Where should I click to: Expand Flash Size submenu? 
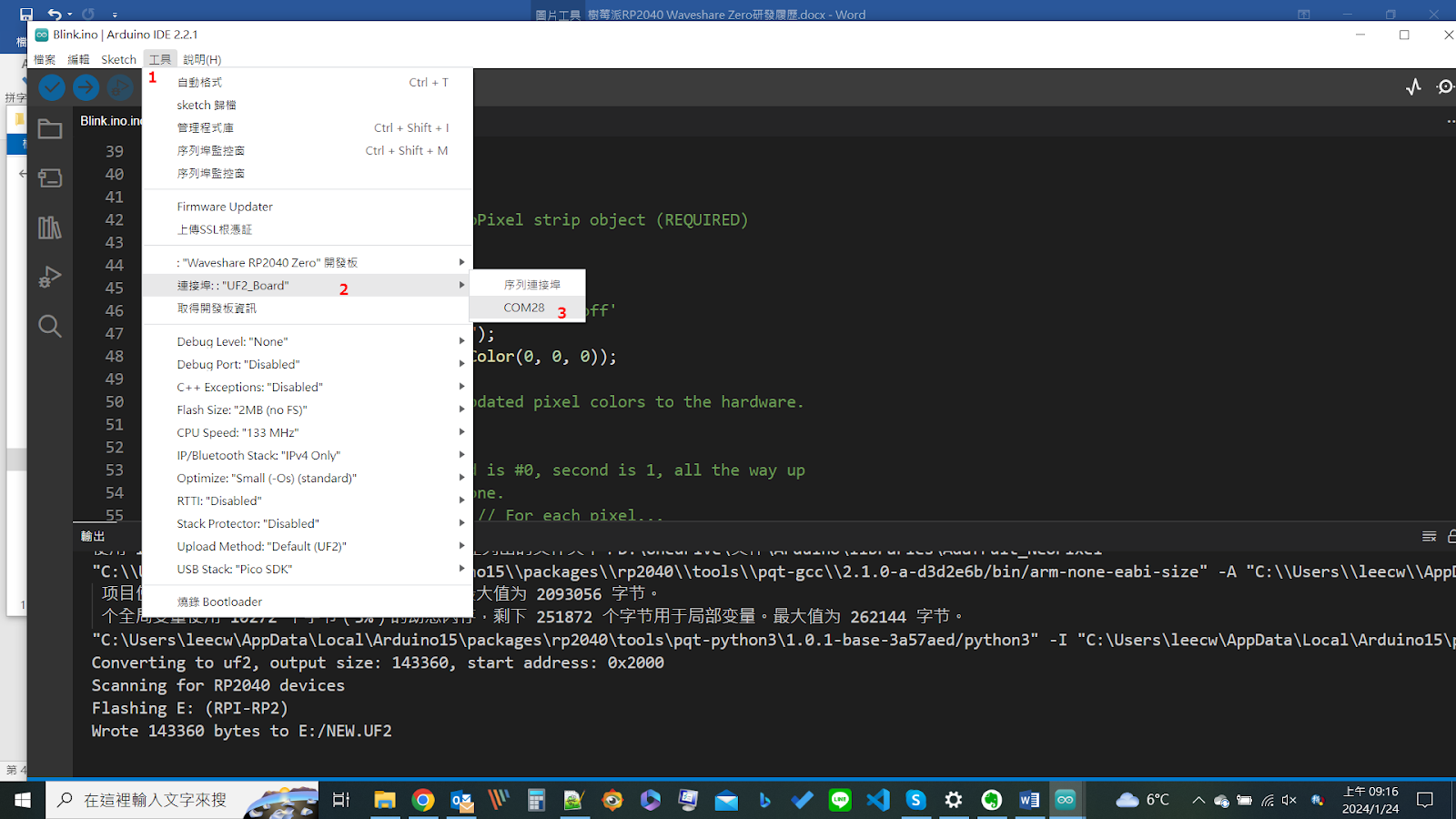click(x=308, y=409)
